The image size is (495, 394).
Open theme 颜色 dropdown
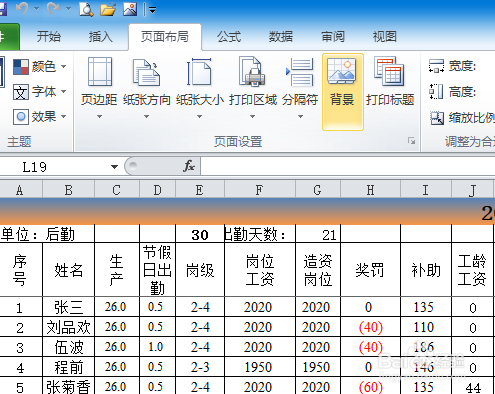pyautogui.click(x=40, y=67)
